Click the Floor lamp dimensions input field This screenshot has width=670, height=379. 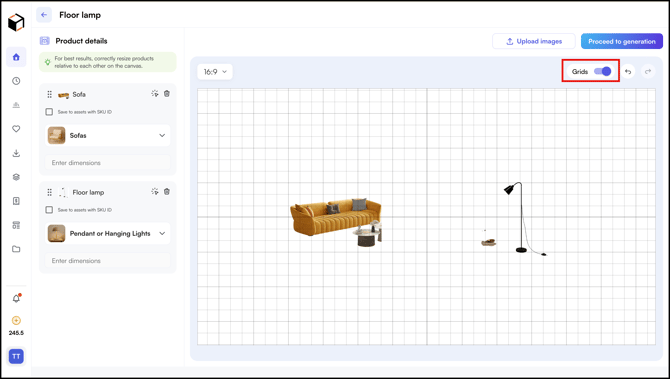pyautogui.click(x=108, y=261)
